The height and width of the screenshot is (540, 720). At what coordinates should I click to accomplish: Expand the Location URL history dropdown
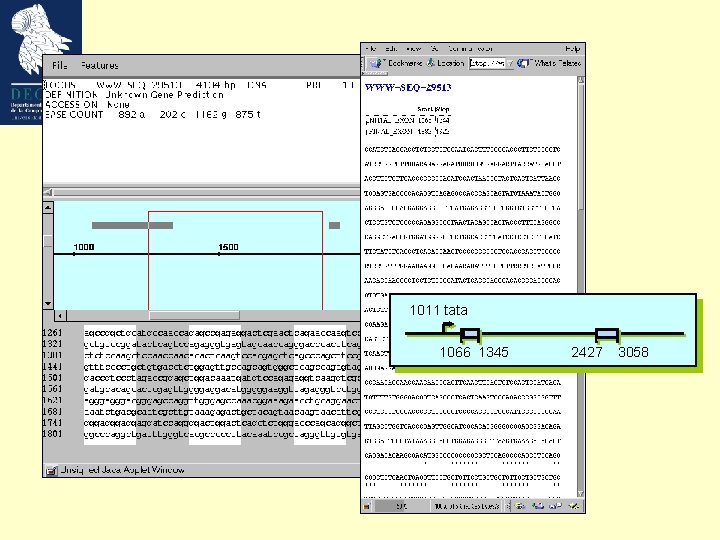tap(510, 63)
